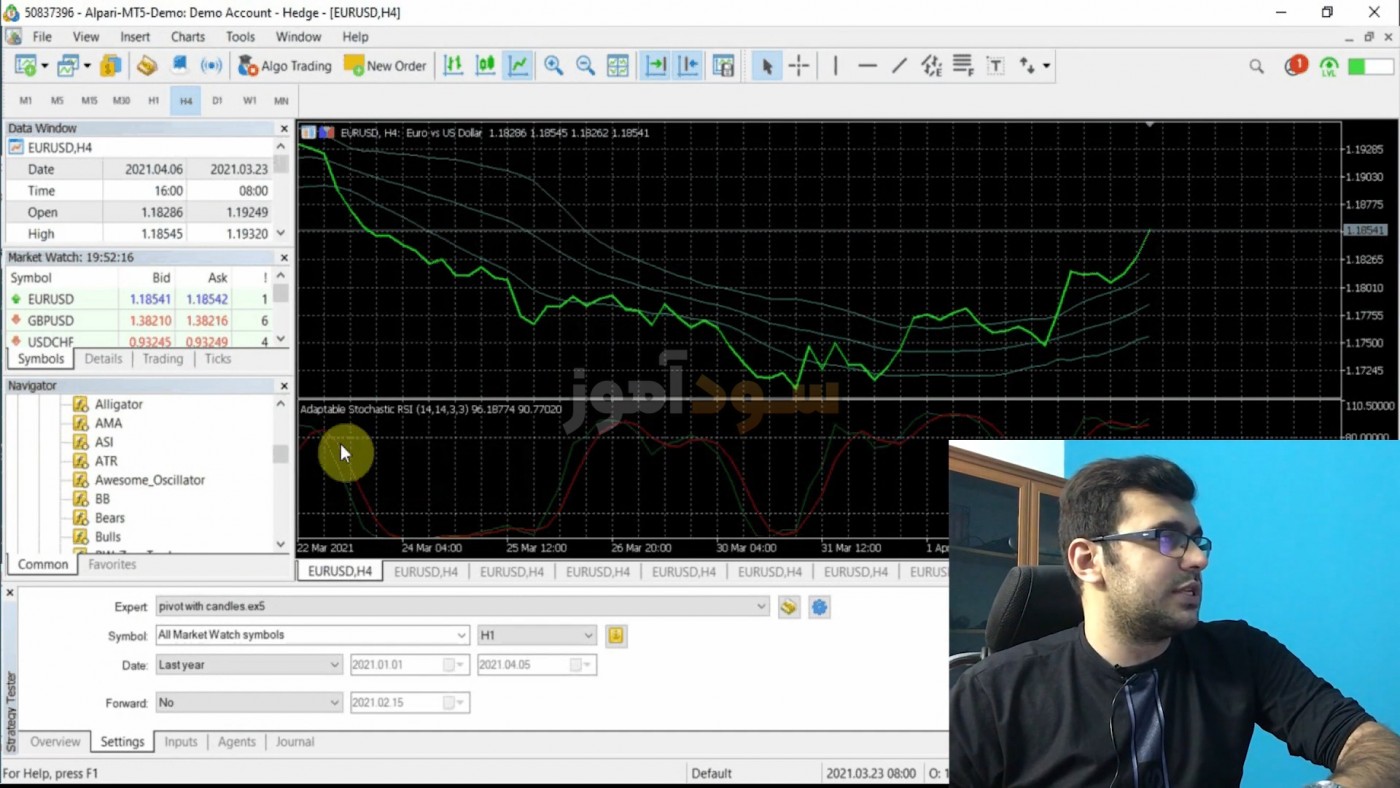
Task: Open the green LVL icon
Action: point(1329,67)
